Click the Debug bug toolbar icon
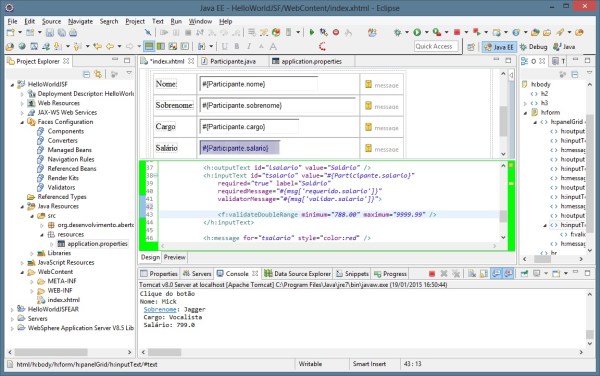This screenshot has height=376, width=600. (398, 33)
